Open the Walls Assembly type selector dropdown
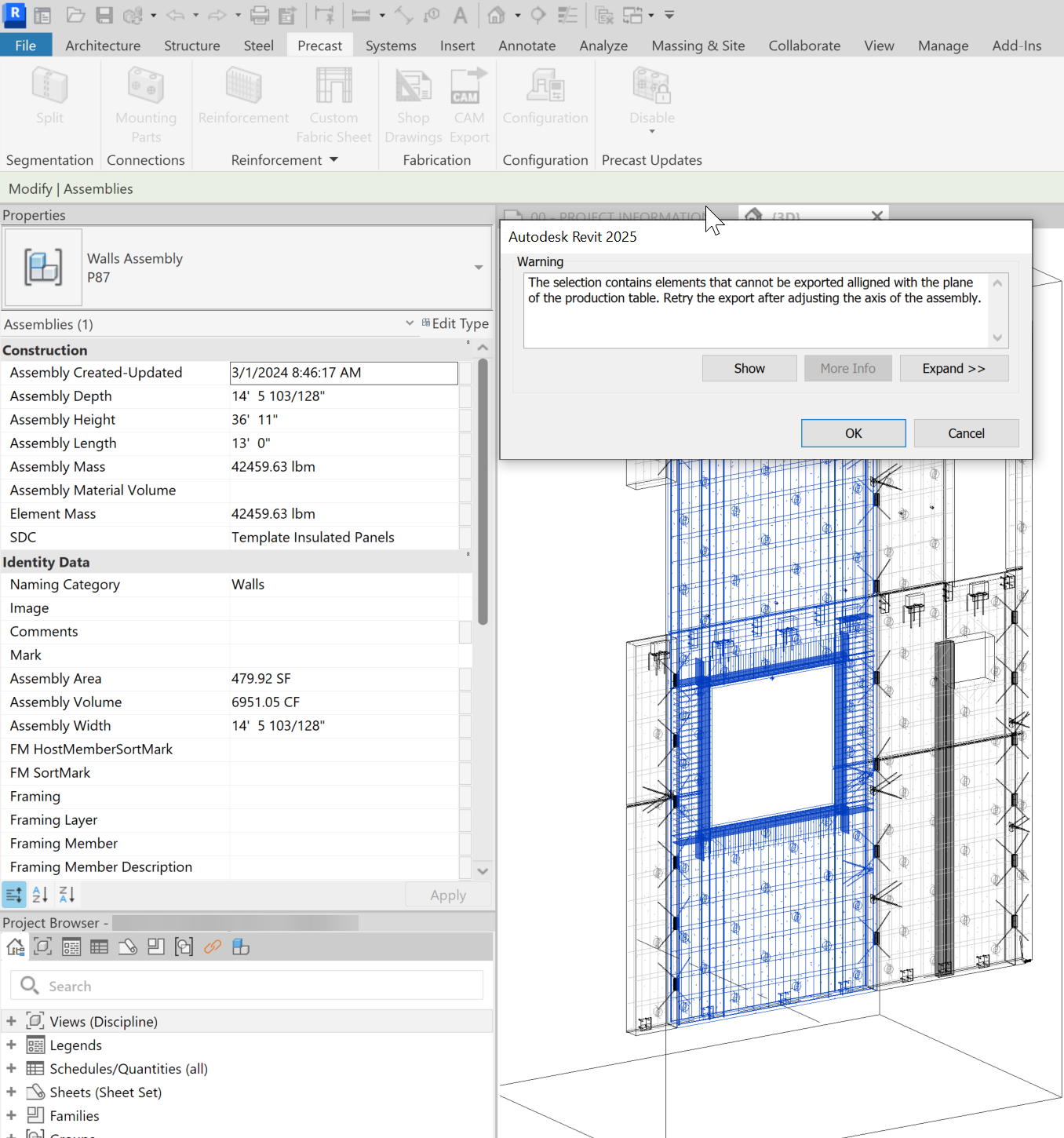 (x=478, y=267)
